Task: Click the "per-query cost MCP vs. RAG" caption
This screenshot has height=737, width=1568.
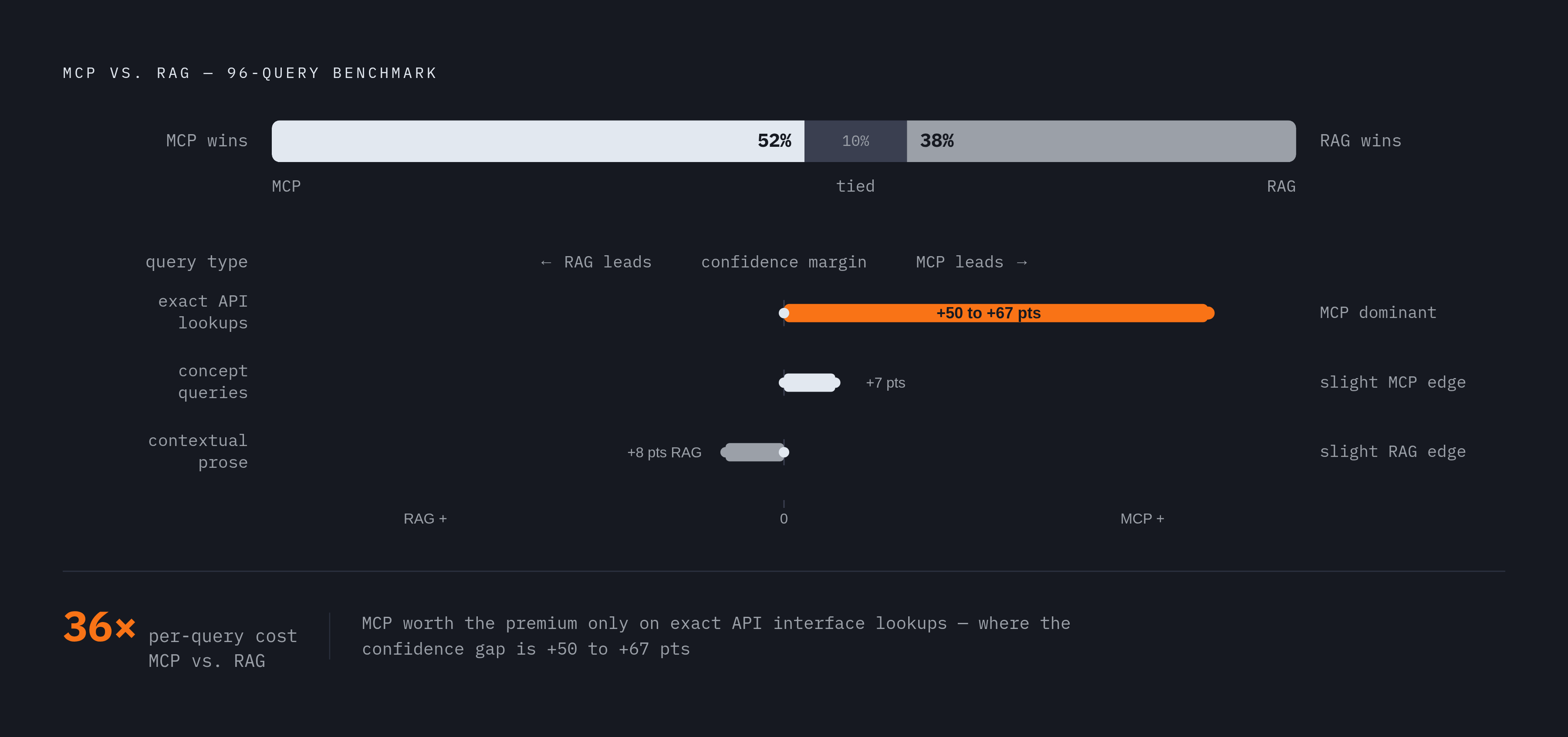Action: pyautogui.click(x=223, y=648)
